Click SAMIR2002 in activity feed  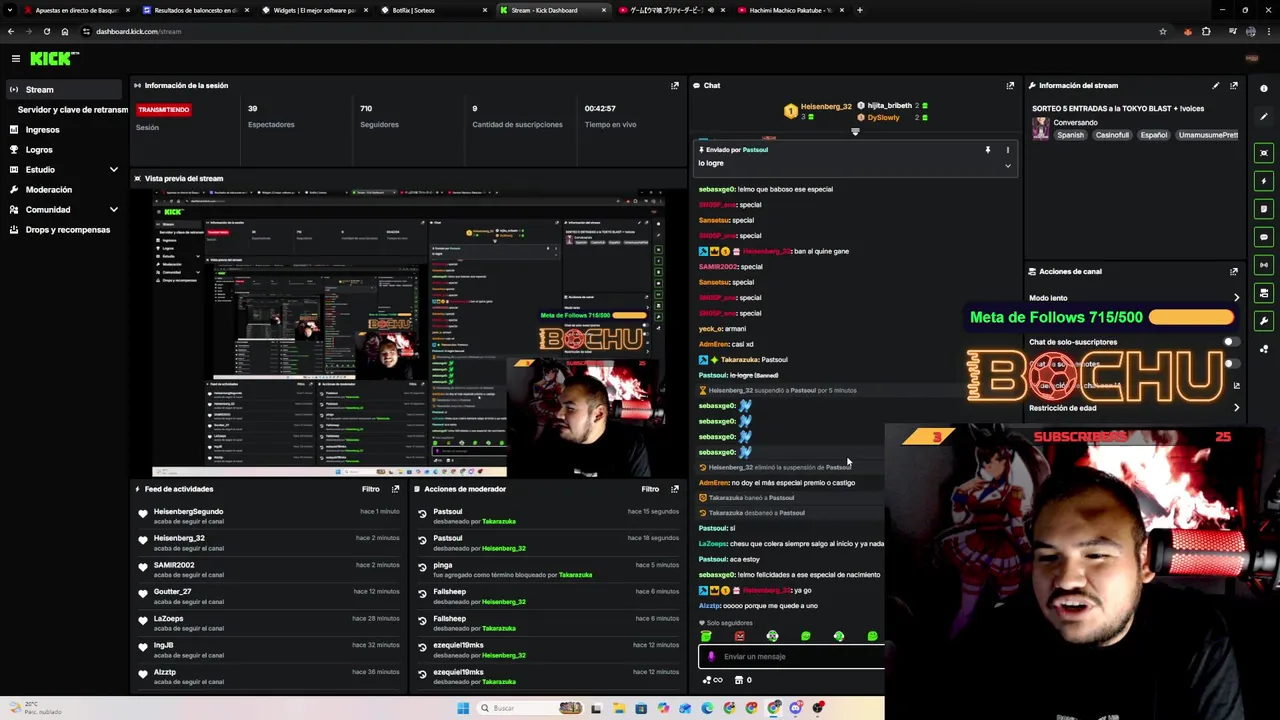174,565
